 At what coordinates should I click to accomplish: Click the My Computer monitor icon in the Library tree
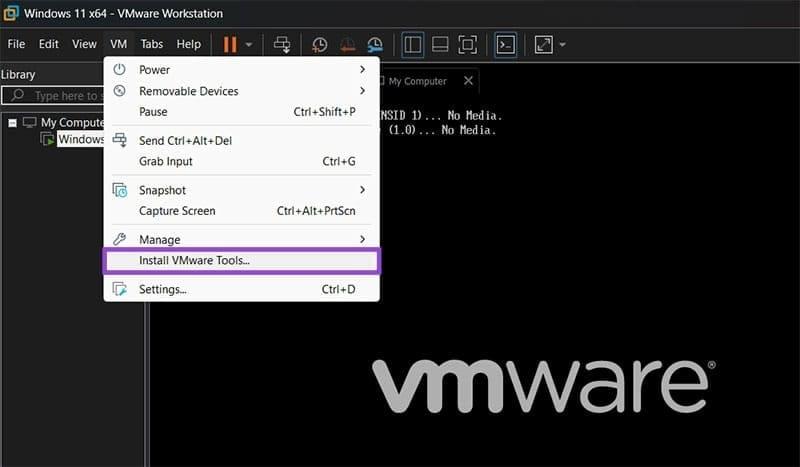30,122
